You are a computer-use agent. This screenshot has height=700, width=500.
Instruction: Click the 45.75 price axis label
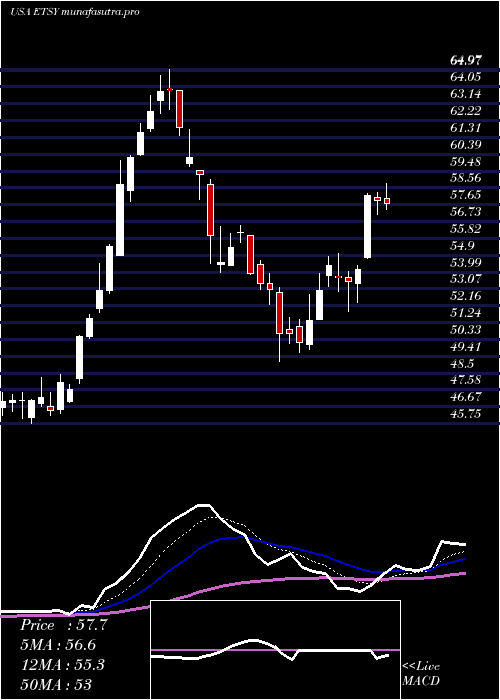pyautogui.click(x=465, y=415)
